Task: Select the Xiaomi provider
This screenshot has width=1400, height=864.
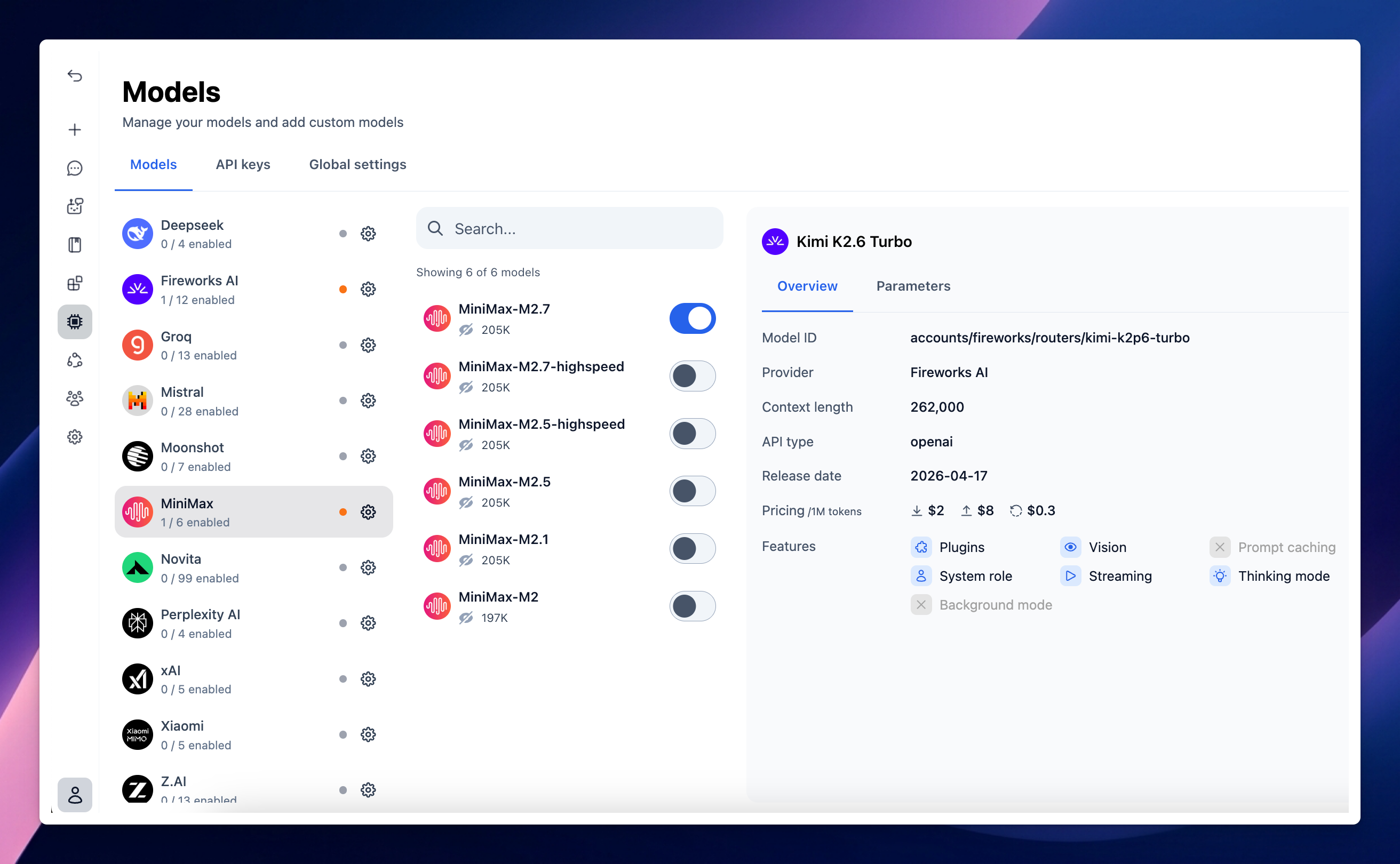Action: [x=254, y=734]
